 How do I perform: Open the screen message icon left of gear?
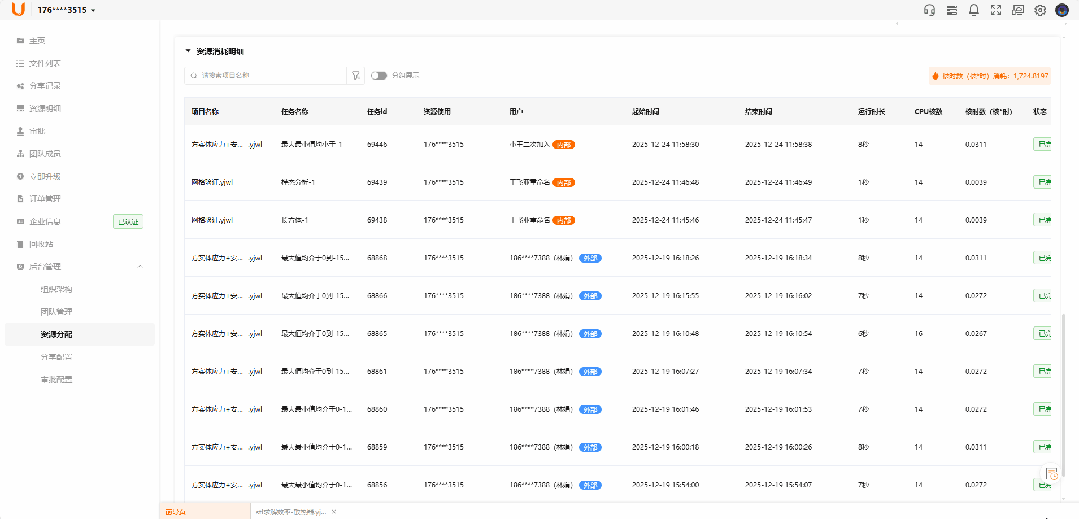pyautogui.click(x=1018, y=10)
